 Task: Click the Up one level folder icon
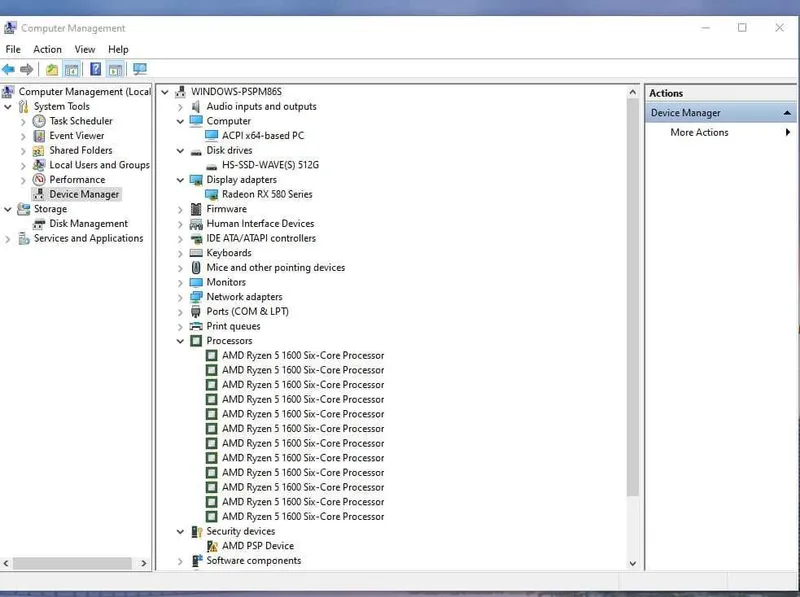tap(52, 69)
